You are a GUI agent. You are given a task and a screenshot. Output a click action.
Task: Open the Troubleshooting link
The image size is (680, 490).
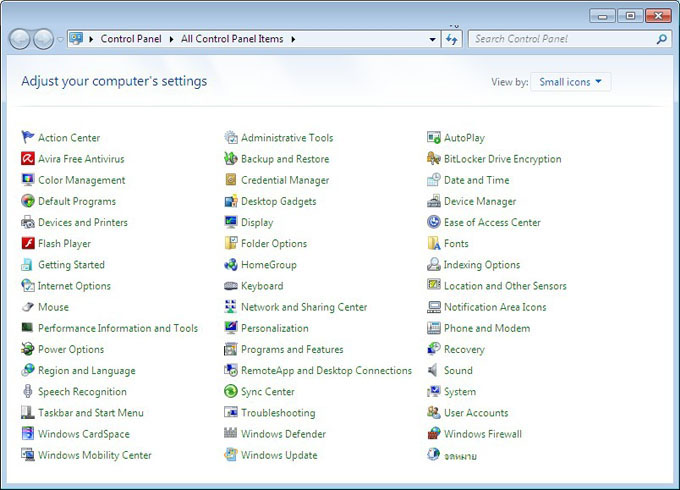278,413
